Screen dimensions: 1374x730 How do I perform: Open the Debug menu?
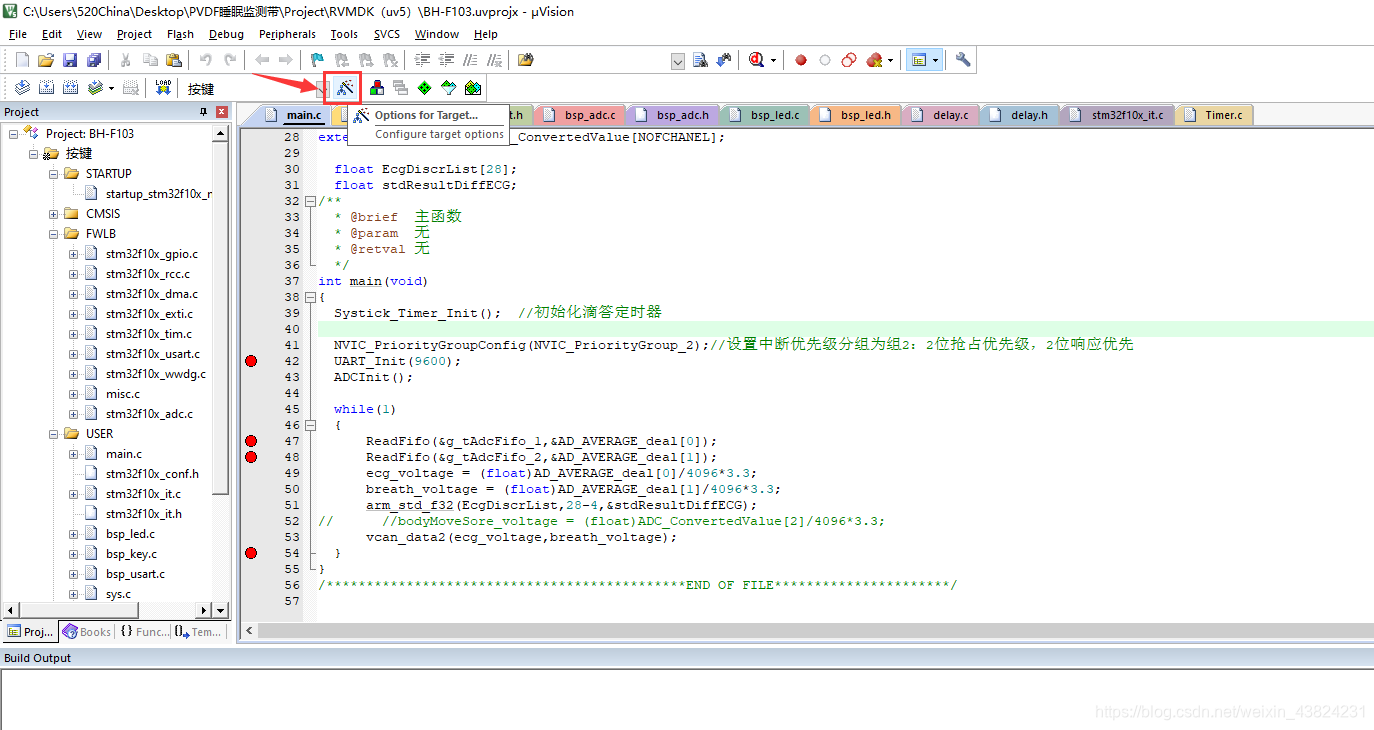point(226,34)
